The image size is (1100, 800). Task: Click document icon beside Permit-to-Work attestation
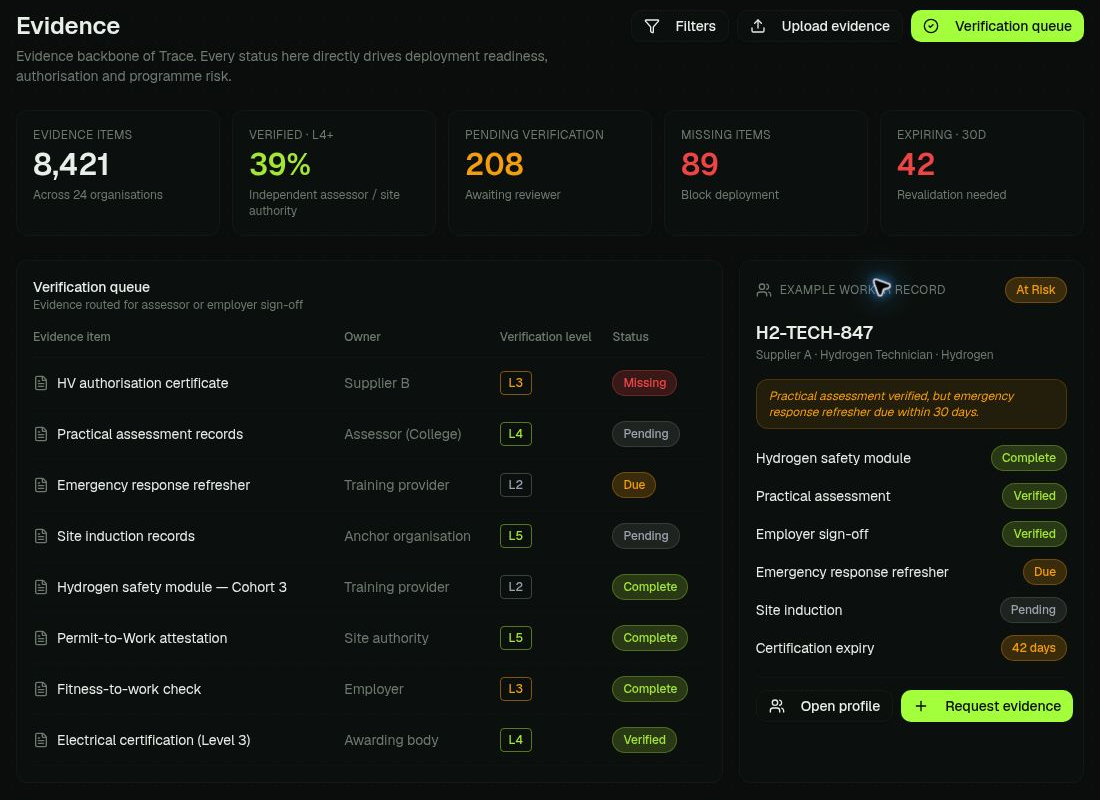(41, 638)
